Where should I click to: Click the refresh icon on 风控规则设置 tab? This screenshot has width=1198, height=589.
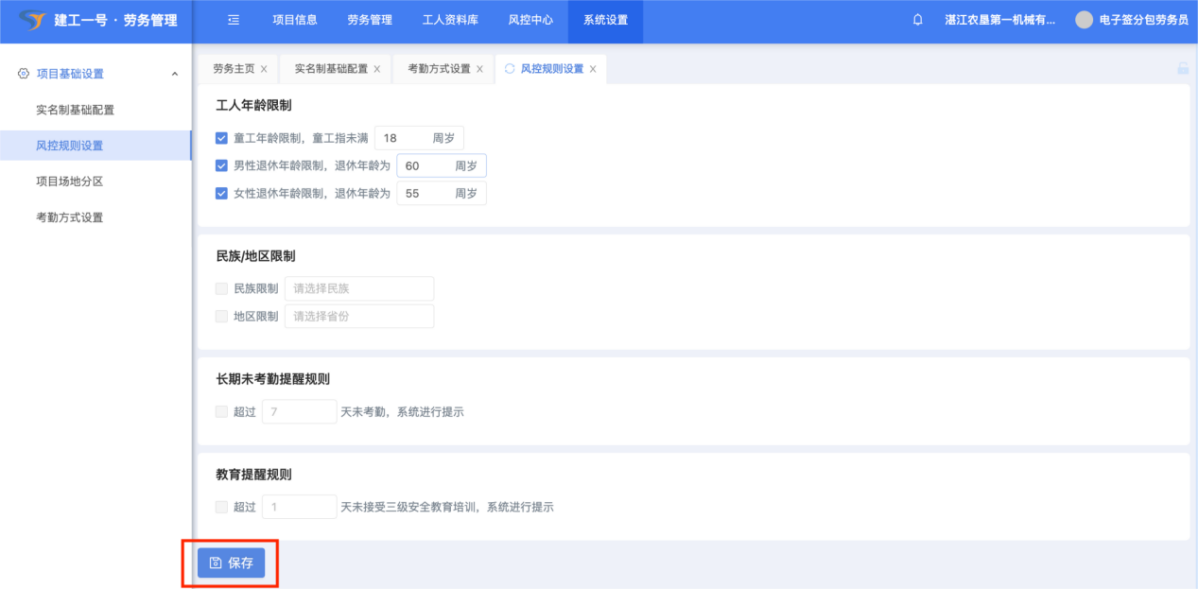[510, 69]
